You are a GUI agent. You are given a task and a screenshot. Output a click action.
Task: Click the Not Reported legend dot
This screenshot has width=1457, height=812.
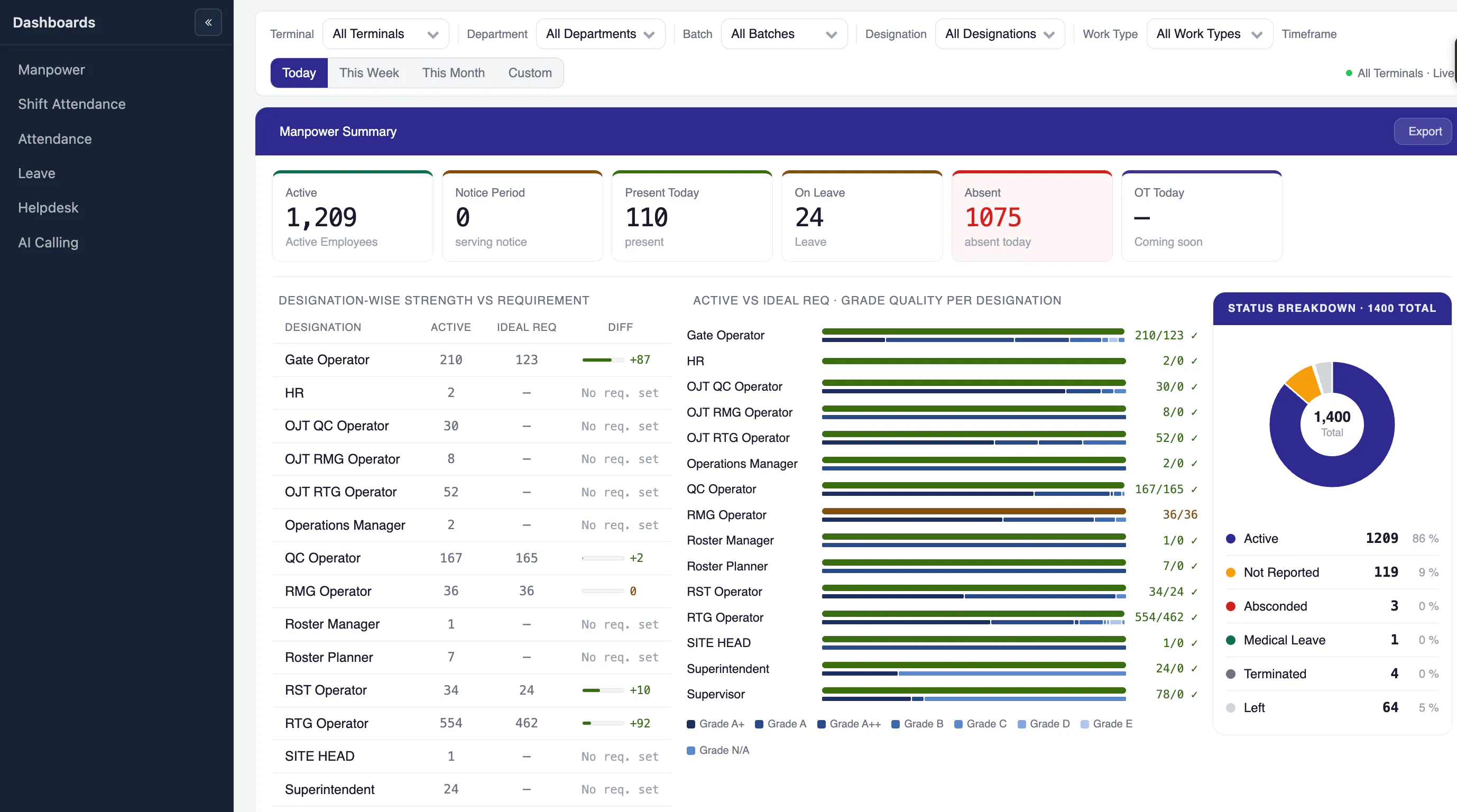point(1230,573)
